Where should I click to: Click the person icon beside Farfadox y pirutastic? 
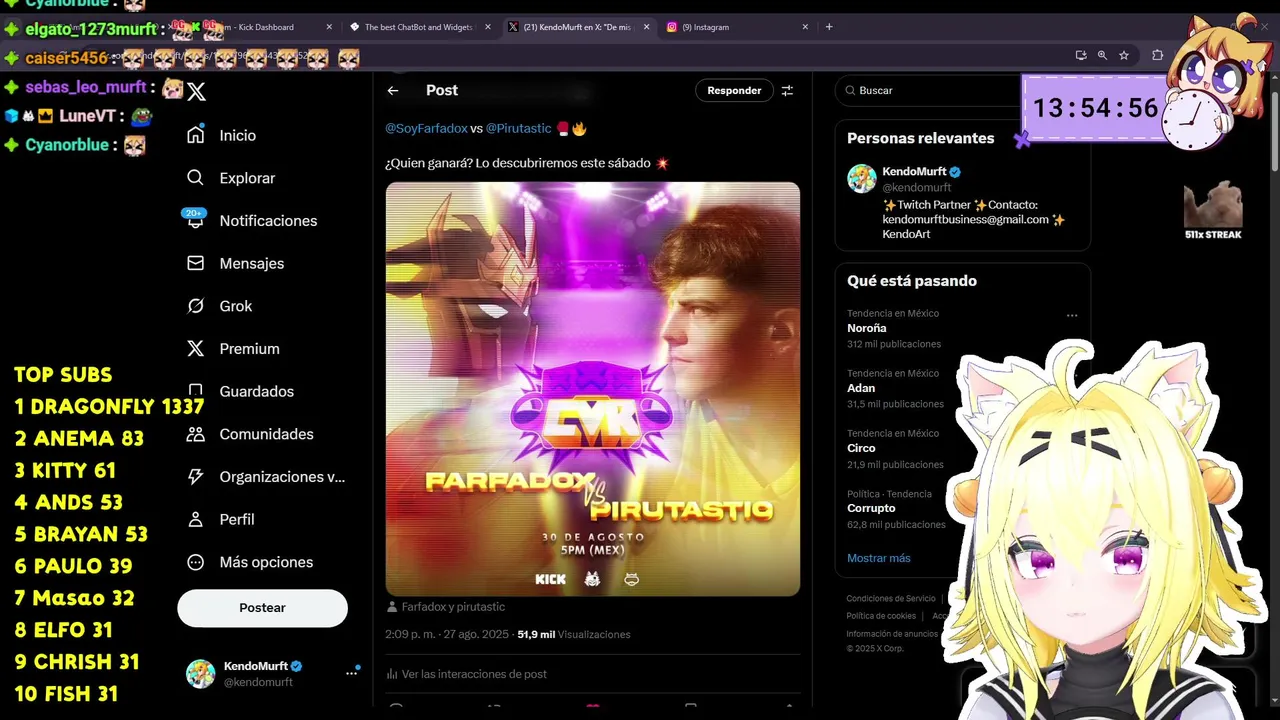click(x=392, y=607)
